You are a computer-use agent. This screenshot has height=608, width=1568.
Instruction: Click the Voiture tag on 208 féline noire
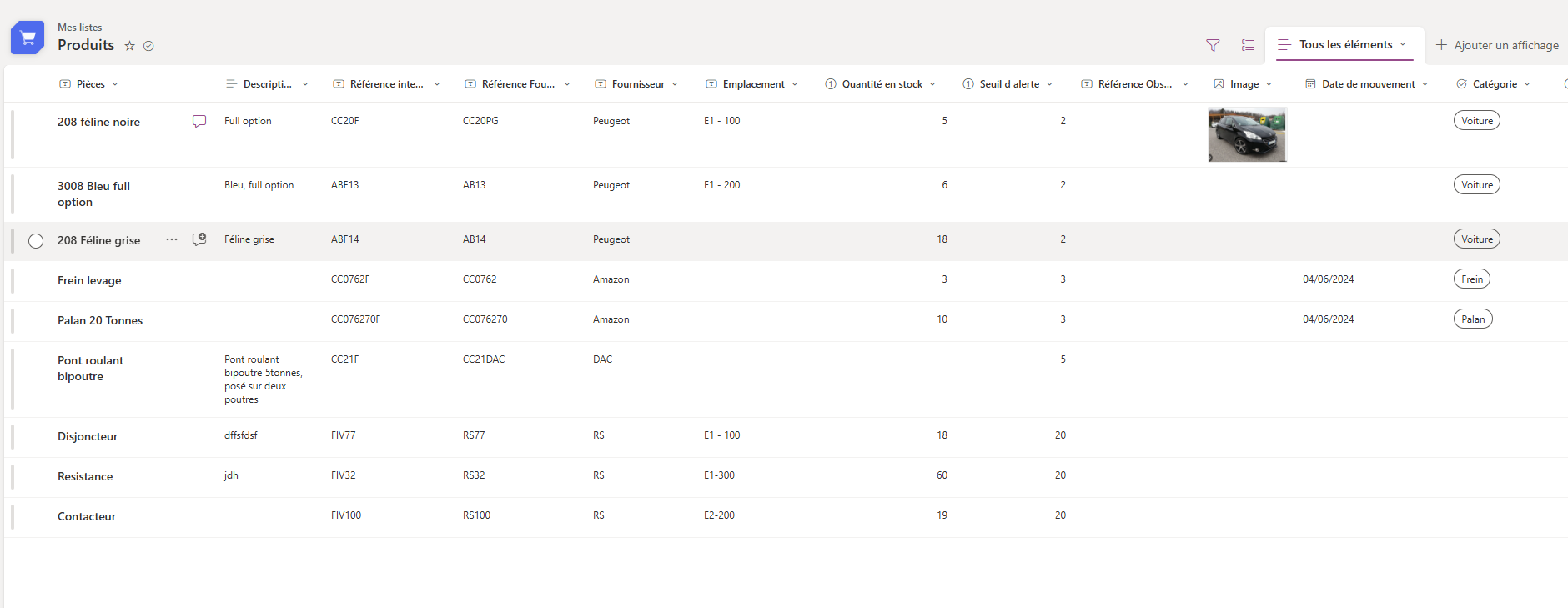(x=1477, y=121)
